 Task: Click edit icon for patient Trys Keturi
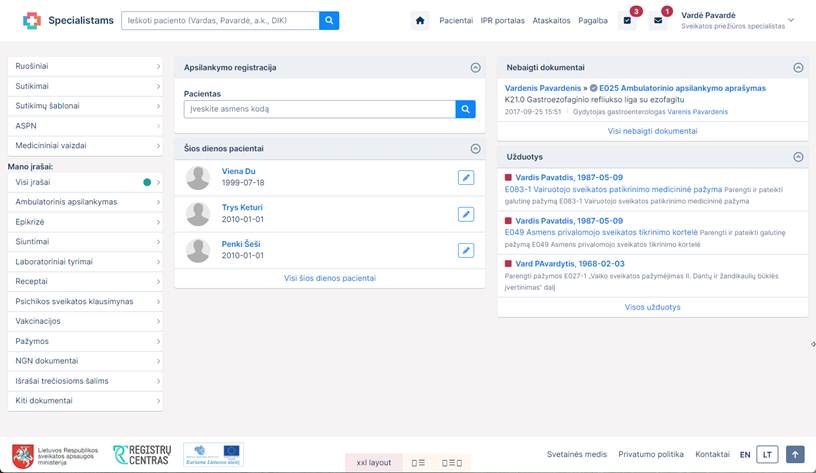point(465,214)
